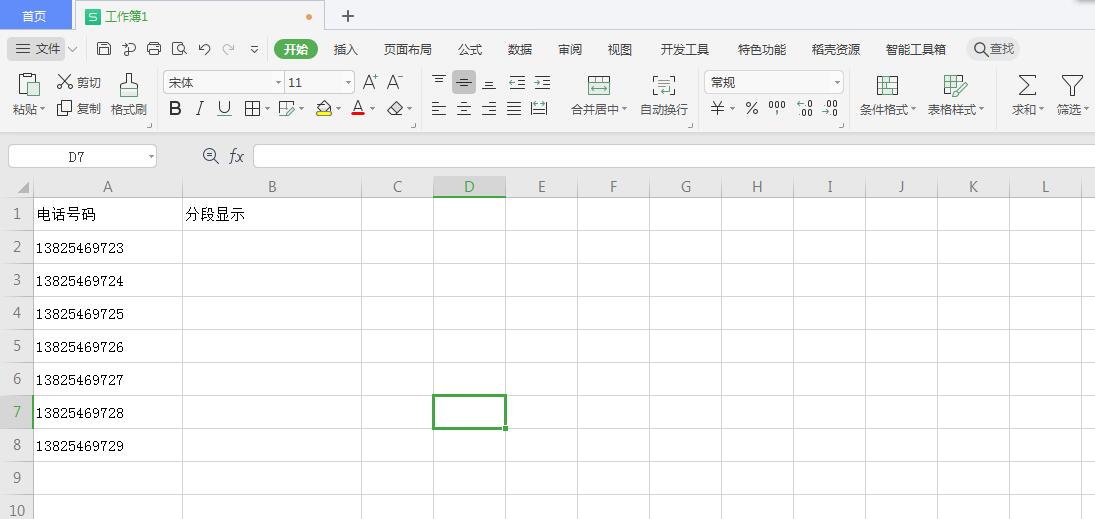This screenshot has width=1095, height=519.
Task: Toggle Bold formatting
Action: [175, 108]
